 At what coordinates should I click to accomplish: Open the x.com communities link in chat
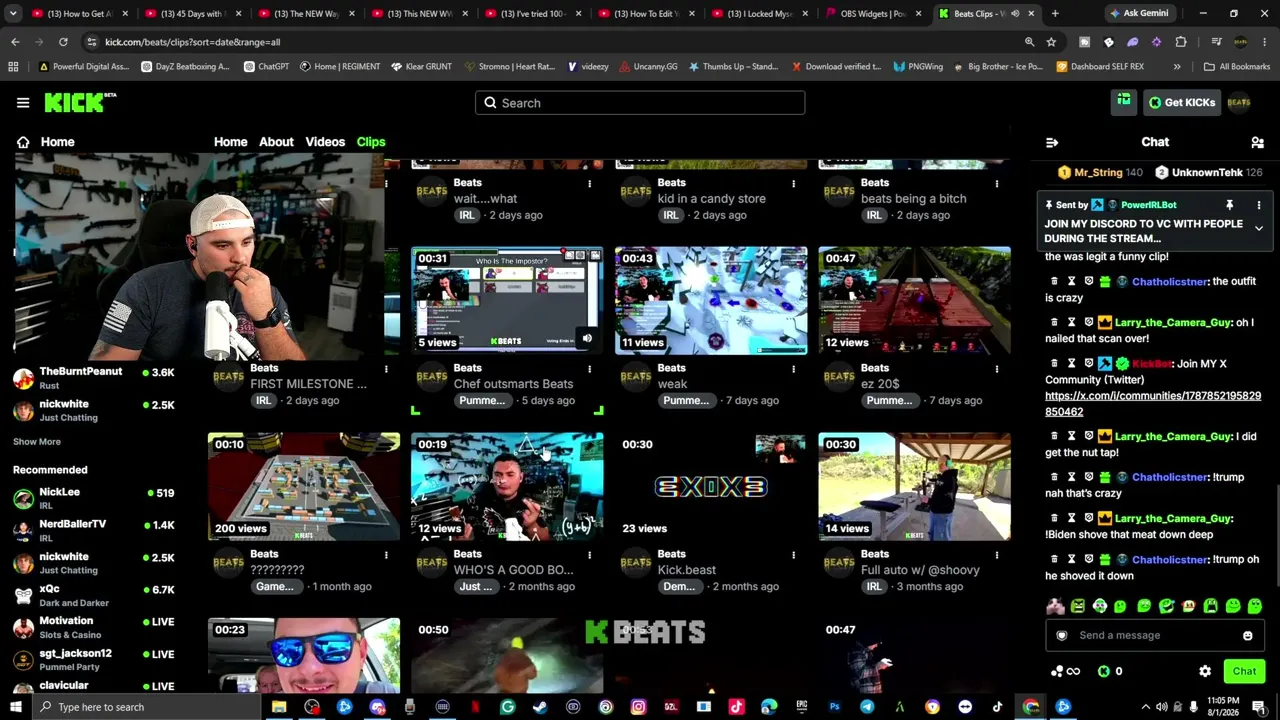click(x=1153, y=404)
